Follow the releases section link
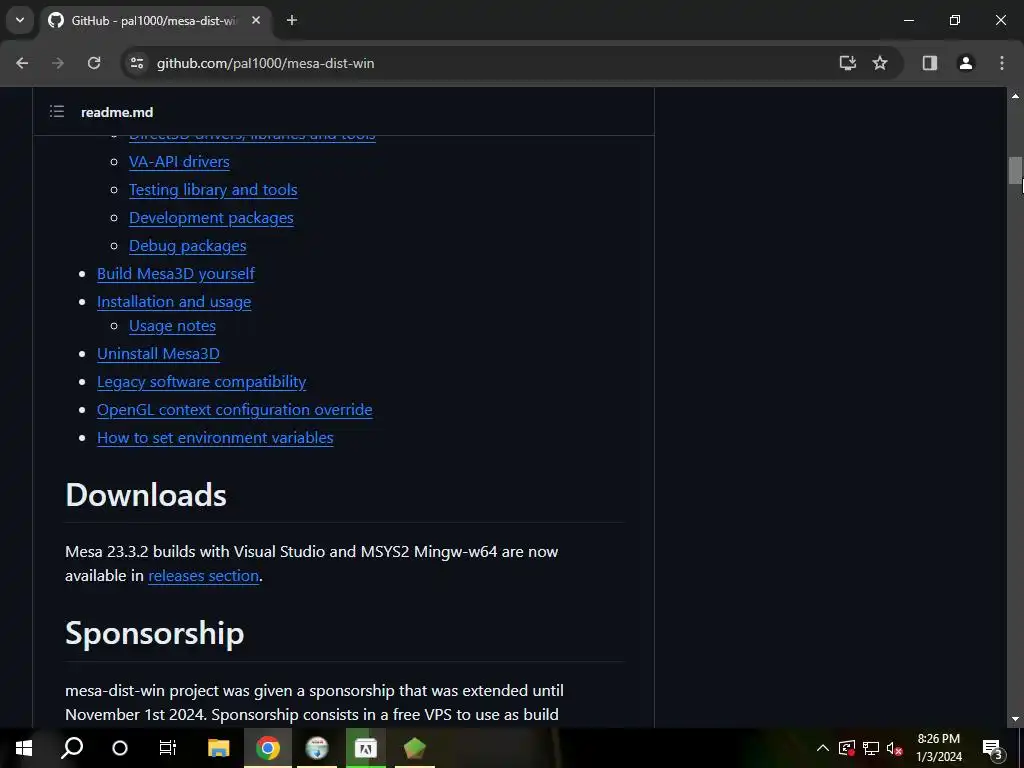This screenshot has width=1024, height=768. [203, 575]
